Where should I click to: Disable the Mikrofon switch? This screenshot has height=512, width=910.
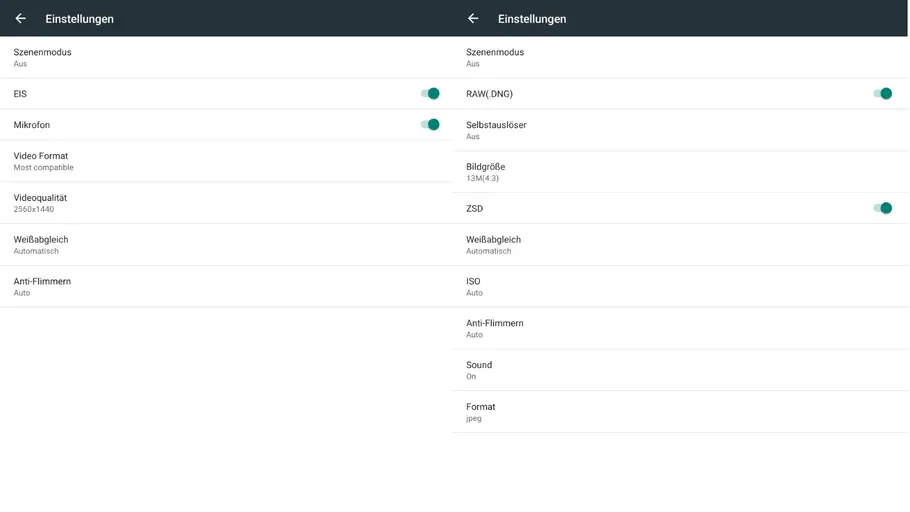430,124
